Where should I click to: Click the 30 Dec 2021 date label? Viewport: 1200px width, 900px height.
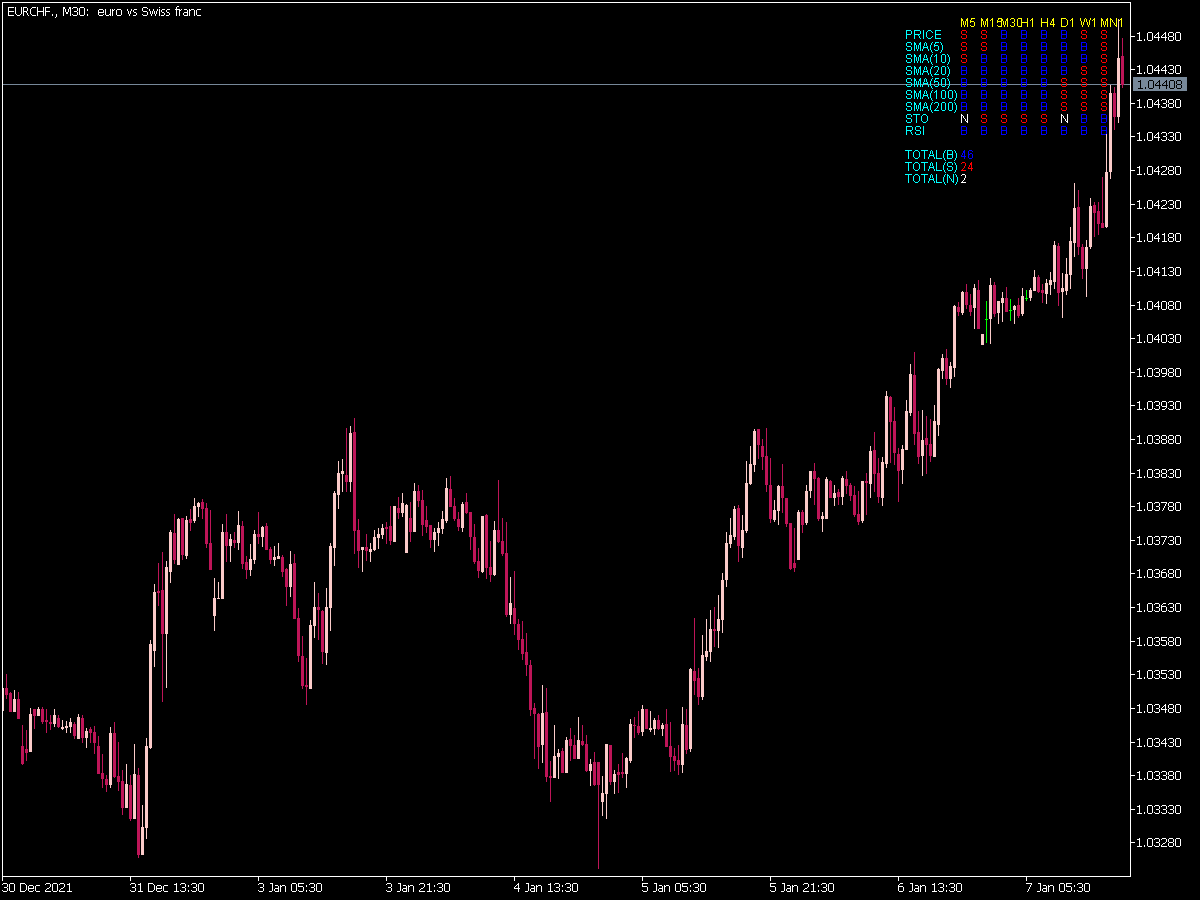click(37, 887)
